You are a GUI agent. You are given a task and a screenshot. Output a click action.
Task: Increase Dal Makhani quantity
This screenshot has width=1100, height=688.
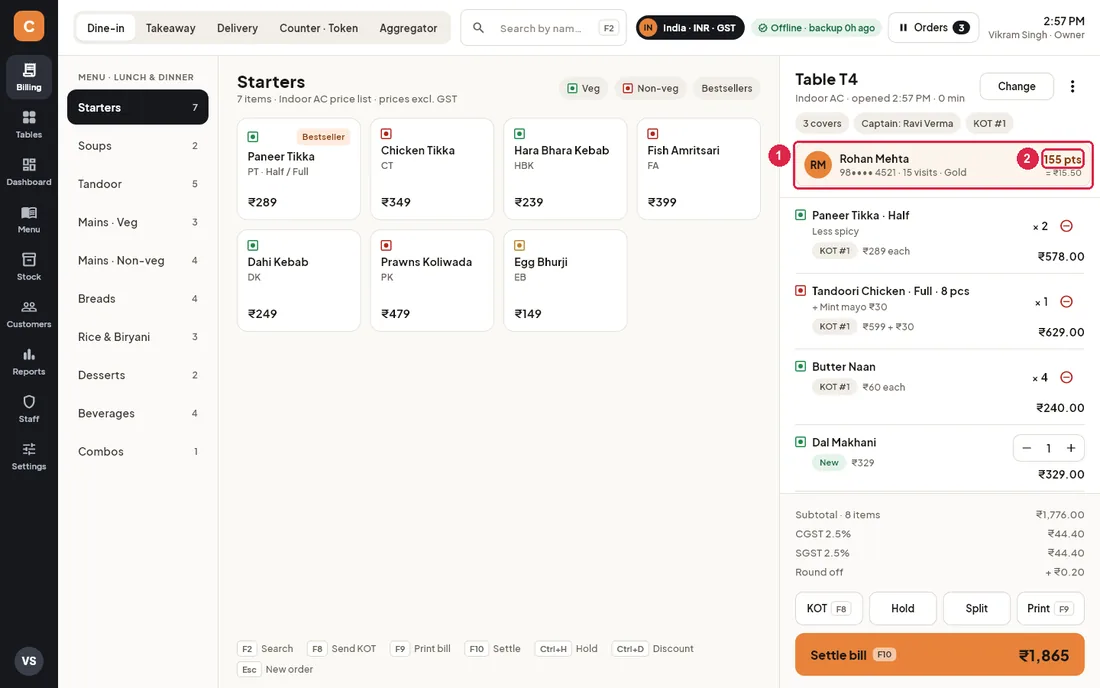point(1071,448)
